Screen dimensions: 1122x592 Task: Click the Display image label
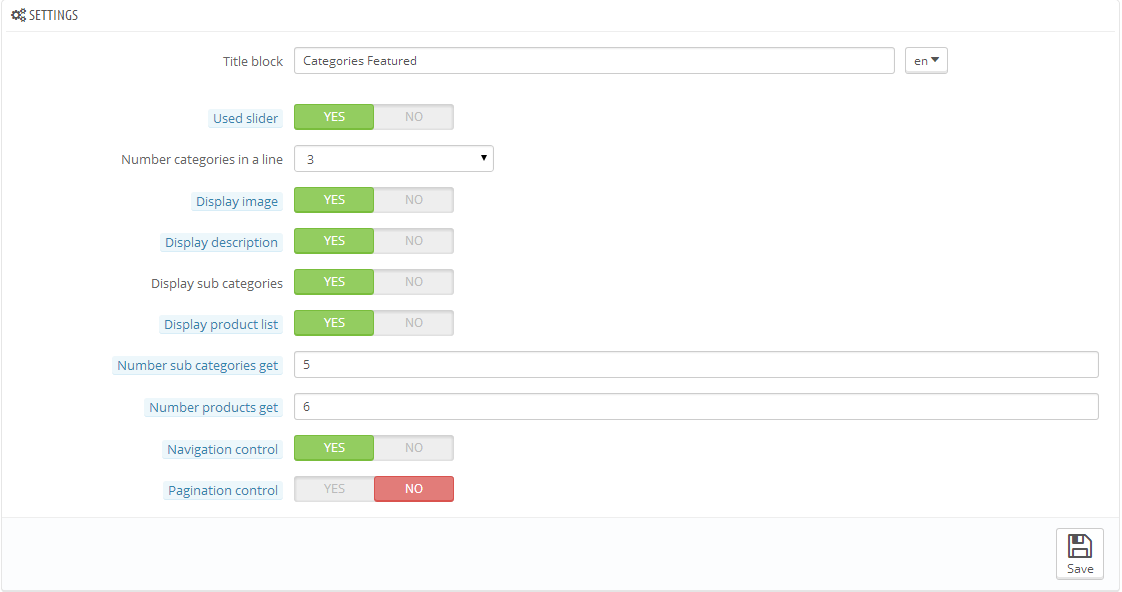(x=237, y=201)
